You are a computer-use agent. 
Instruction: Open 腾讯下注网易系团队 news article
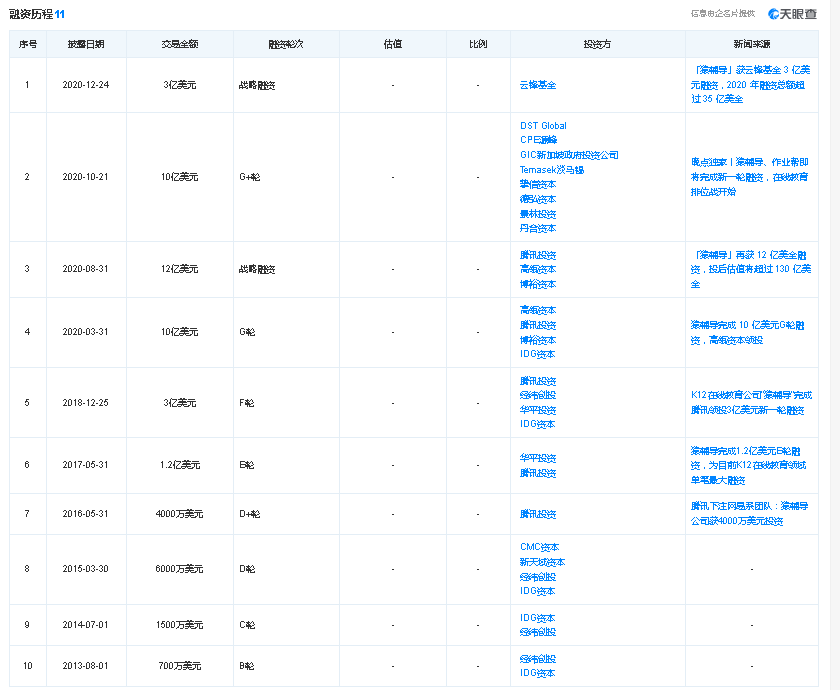(751, 514)
